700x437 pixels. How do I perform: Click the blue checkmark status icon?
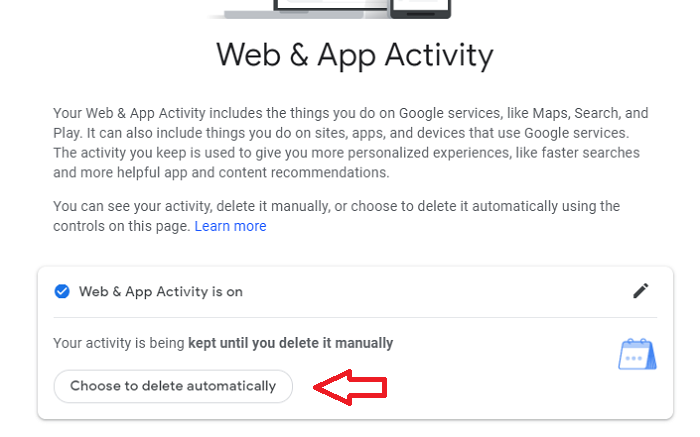[62, 291]
